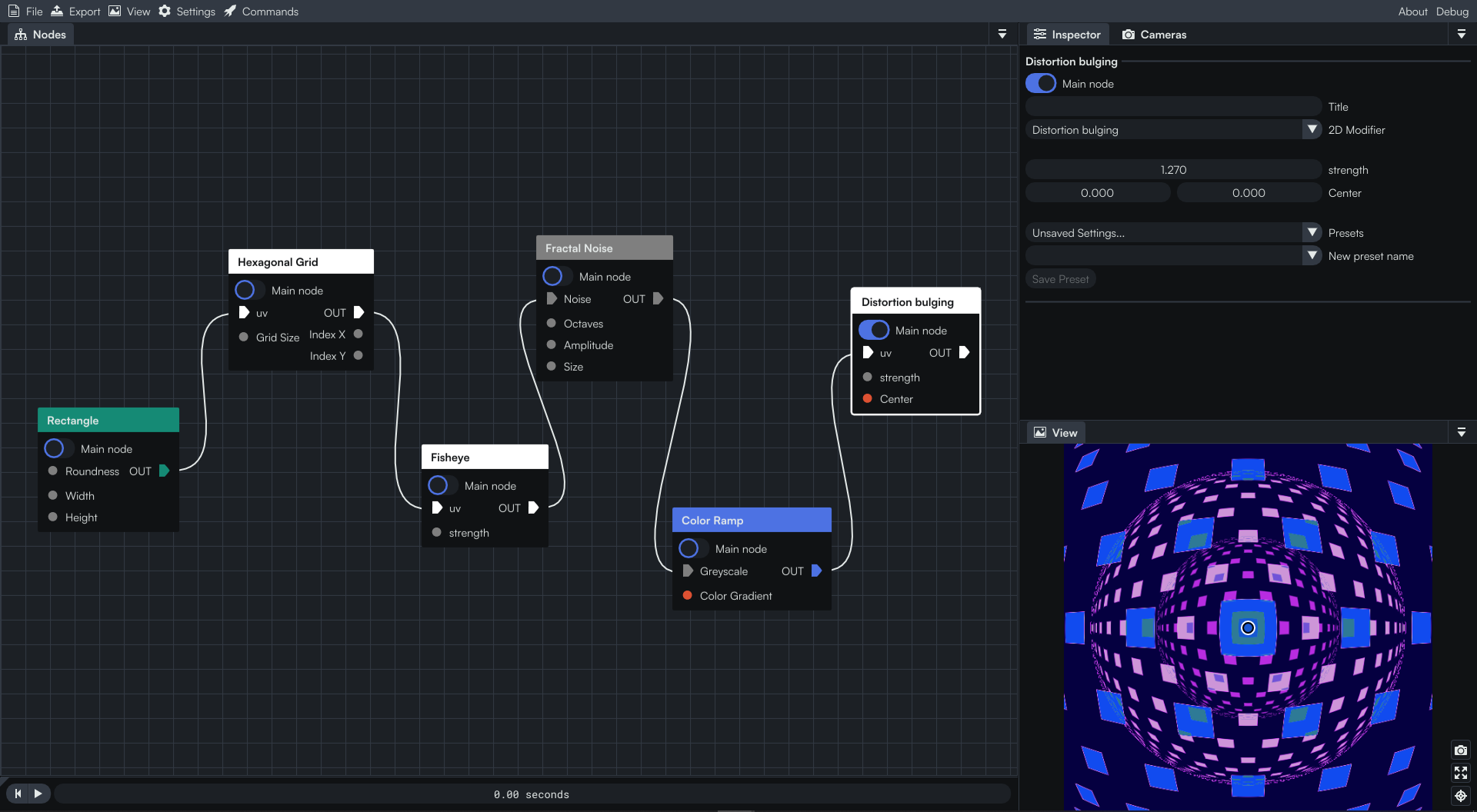
Task: Click the Rectangle node OUT green port
Action: (164, 471)
